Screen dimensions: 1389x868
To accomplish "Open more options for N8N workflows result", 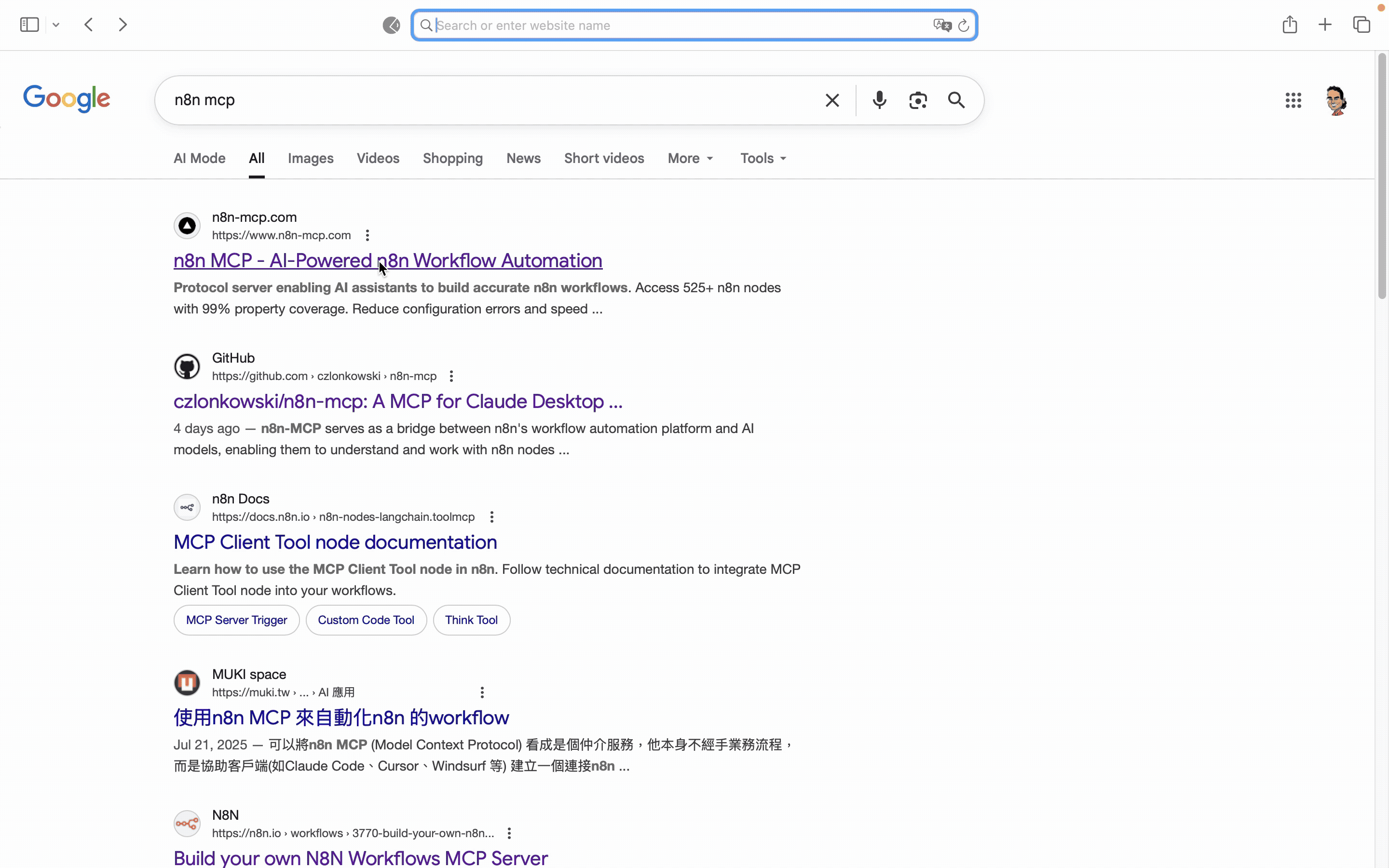I will click(x=509, y=833).
